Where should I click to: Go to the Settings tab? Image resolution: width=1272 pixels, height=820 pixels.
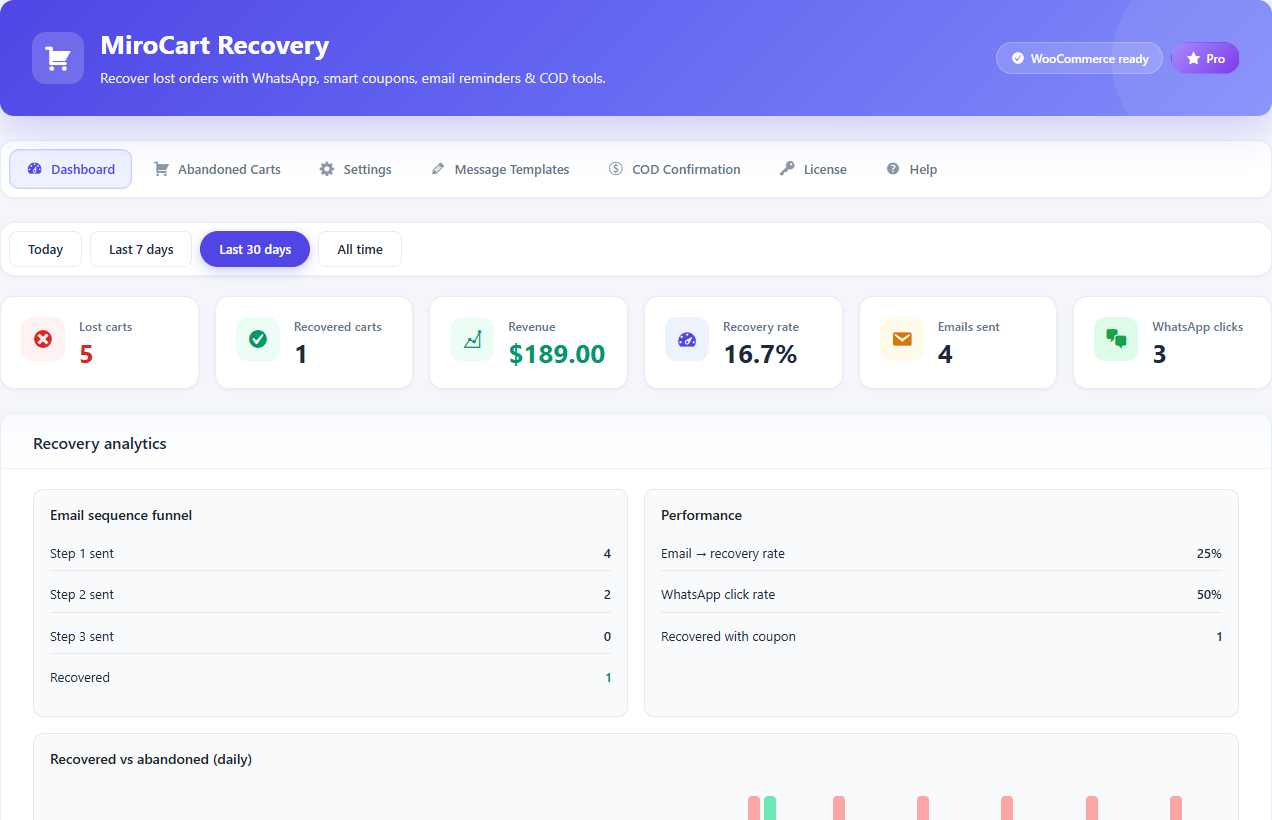(x=355, y=169)
